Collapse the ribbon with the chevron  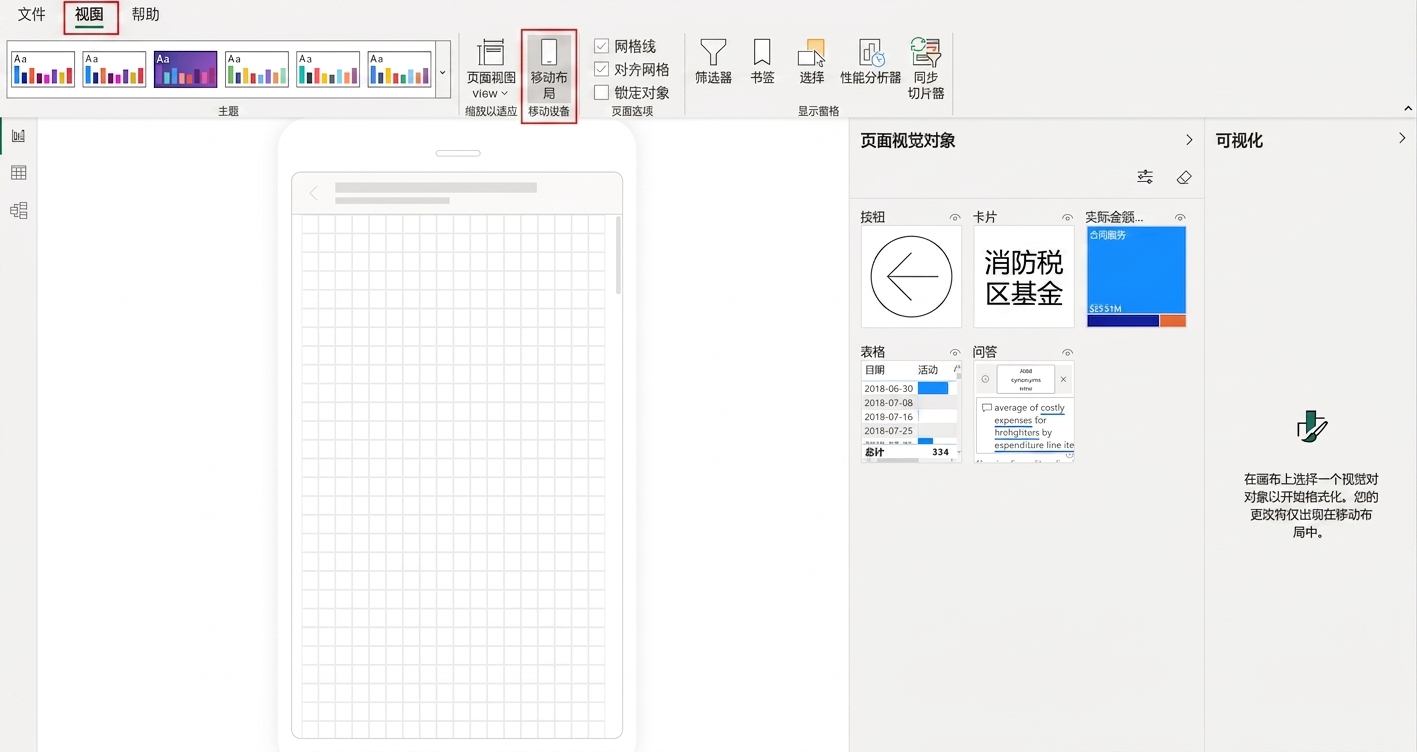(1408, 109)
